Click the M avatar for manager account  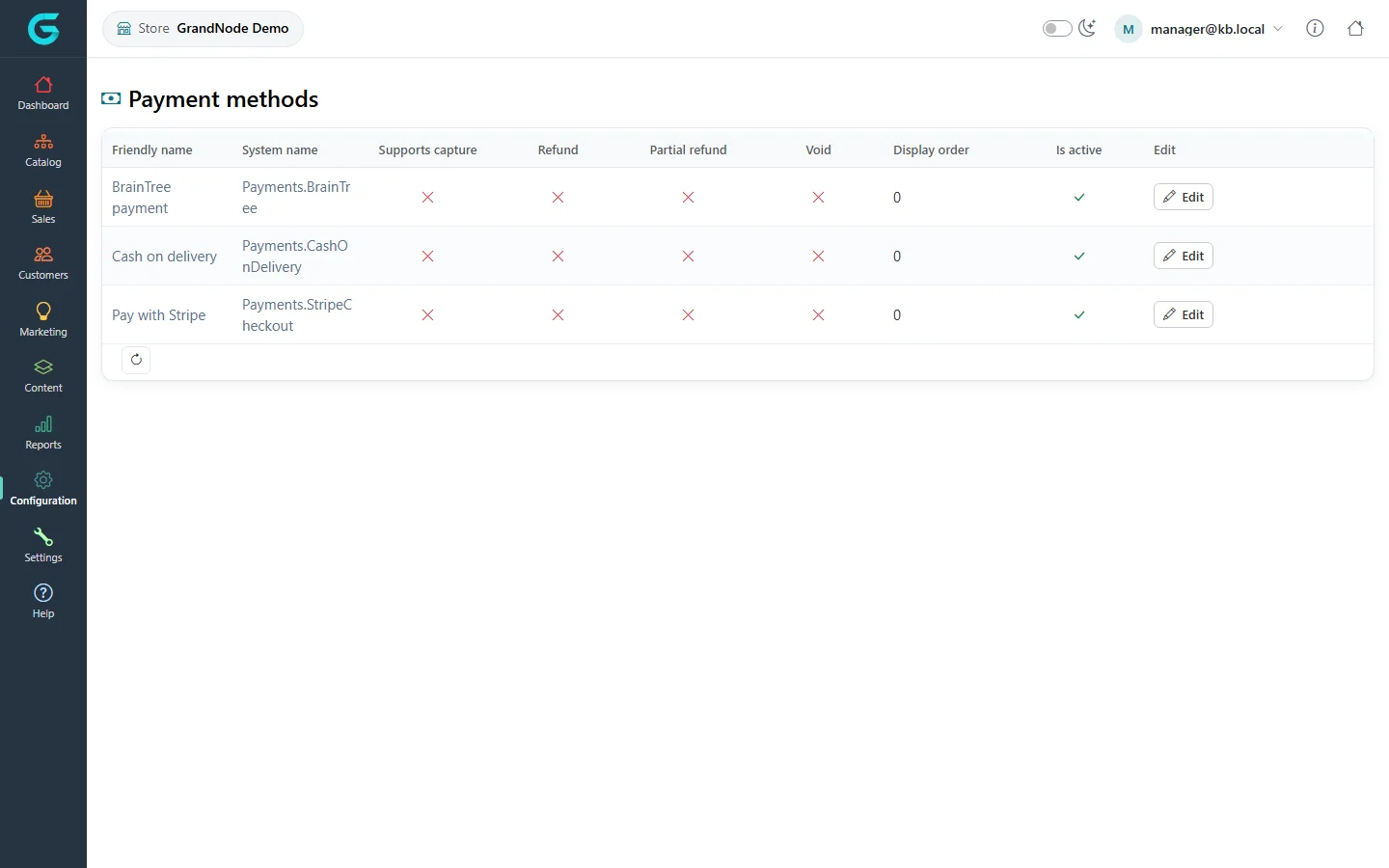click(x=1129, y=29)
